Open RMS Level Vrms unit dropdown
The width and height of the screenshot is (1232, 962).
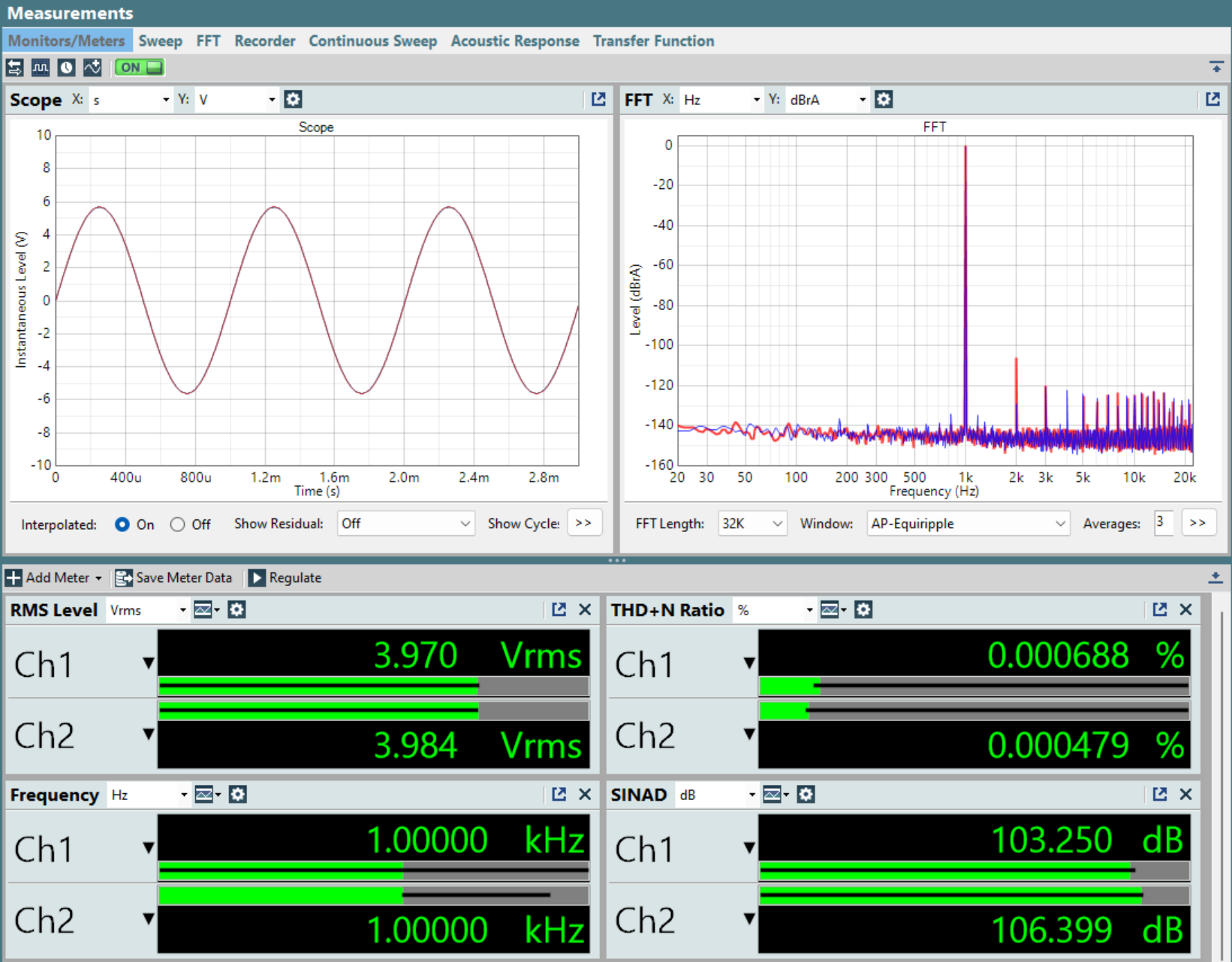click(x=147, y=610)
